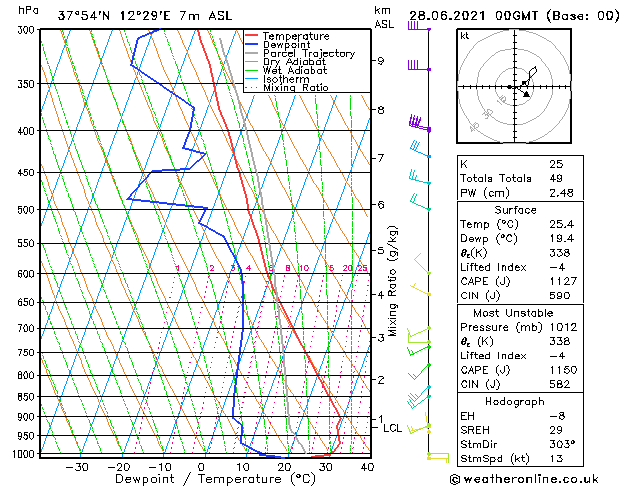Click the 'Hodograph' section heading
Screen dimensions: 629x486
515,401
